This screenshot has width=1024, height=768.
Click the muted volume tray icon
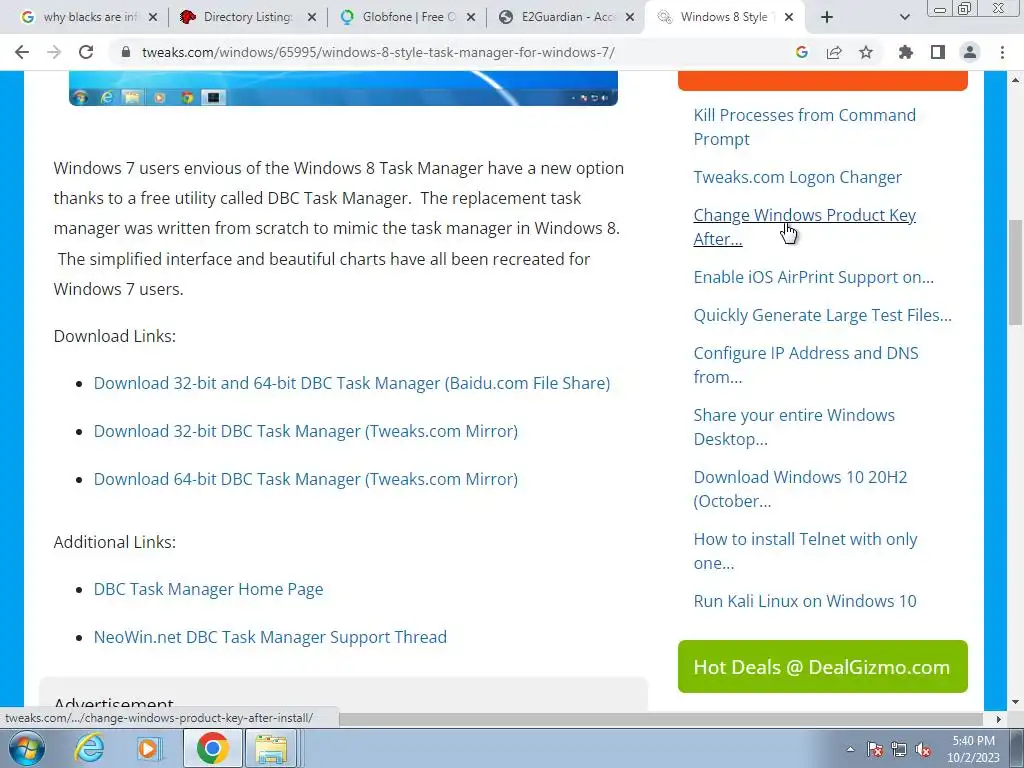coord(923,750)
